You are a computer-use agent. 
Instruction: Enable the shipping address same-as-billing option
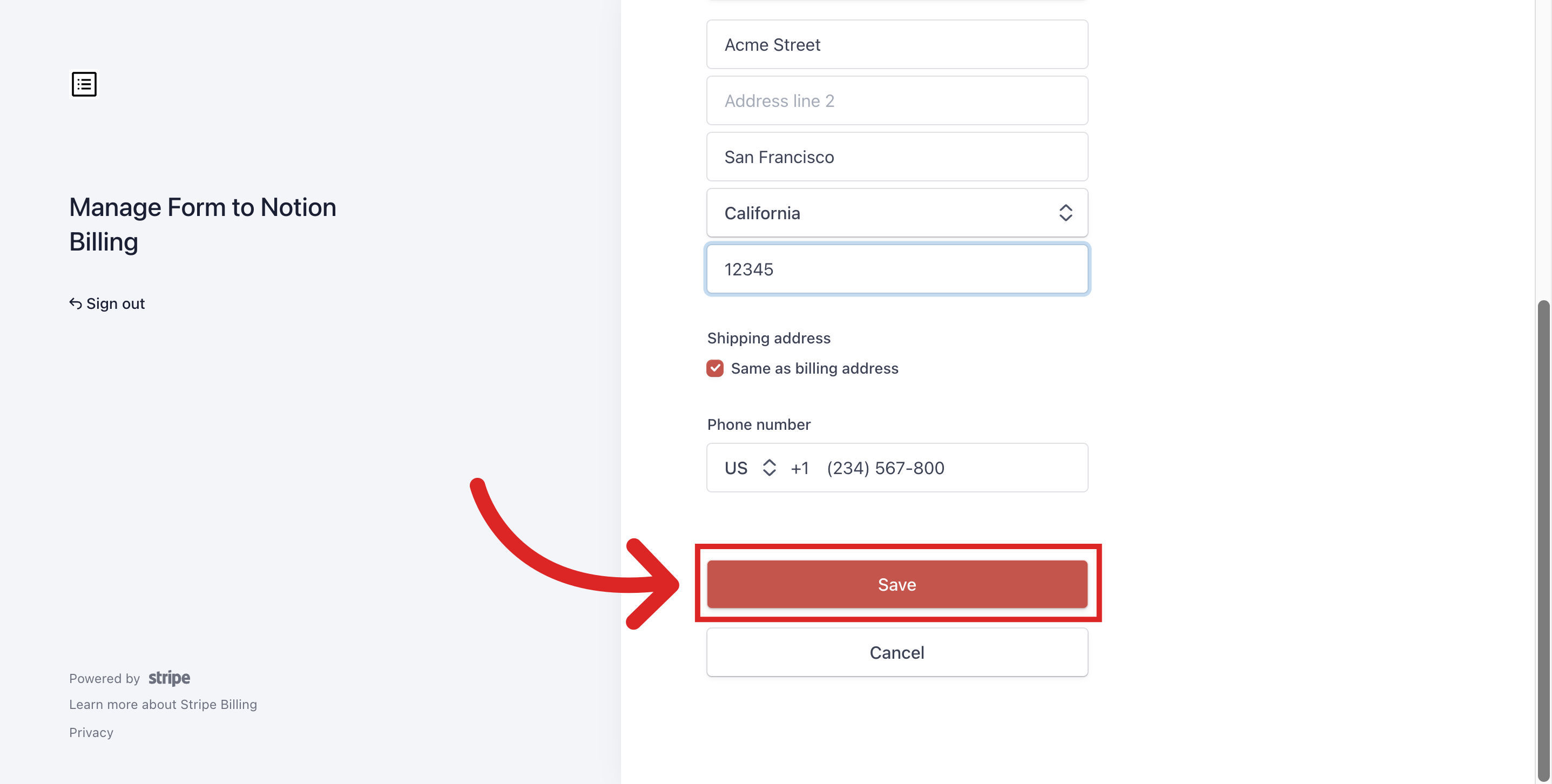[715, 368]
